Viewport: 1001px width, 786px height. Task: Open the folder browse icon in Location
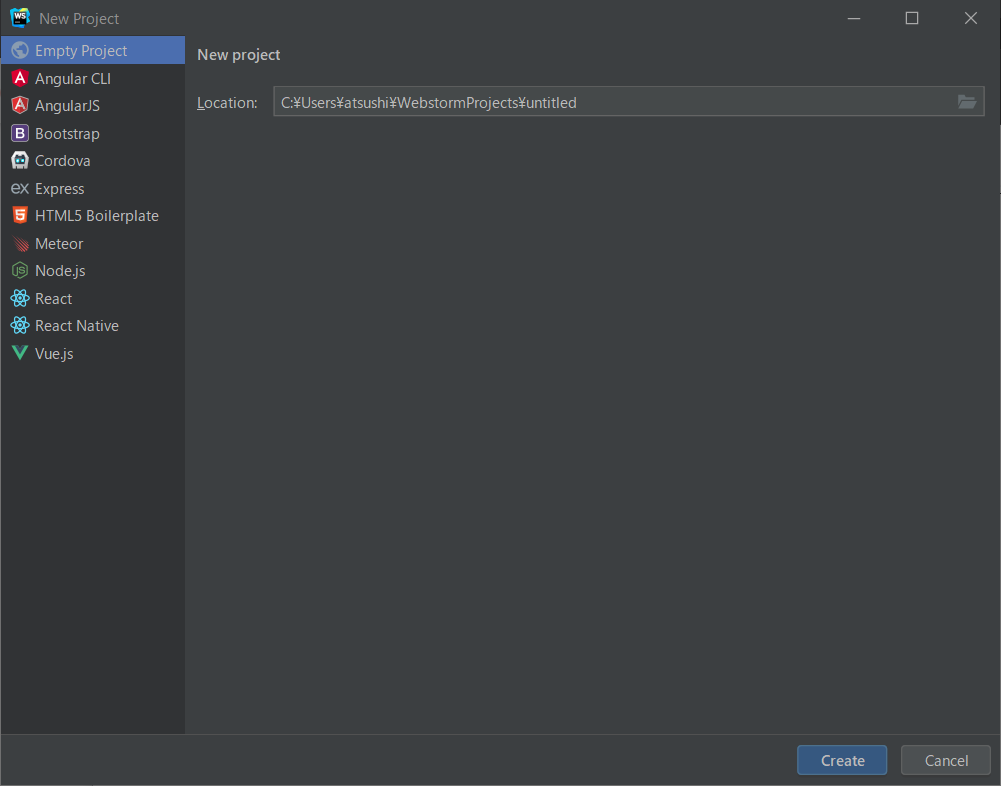point(967,102)
